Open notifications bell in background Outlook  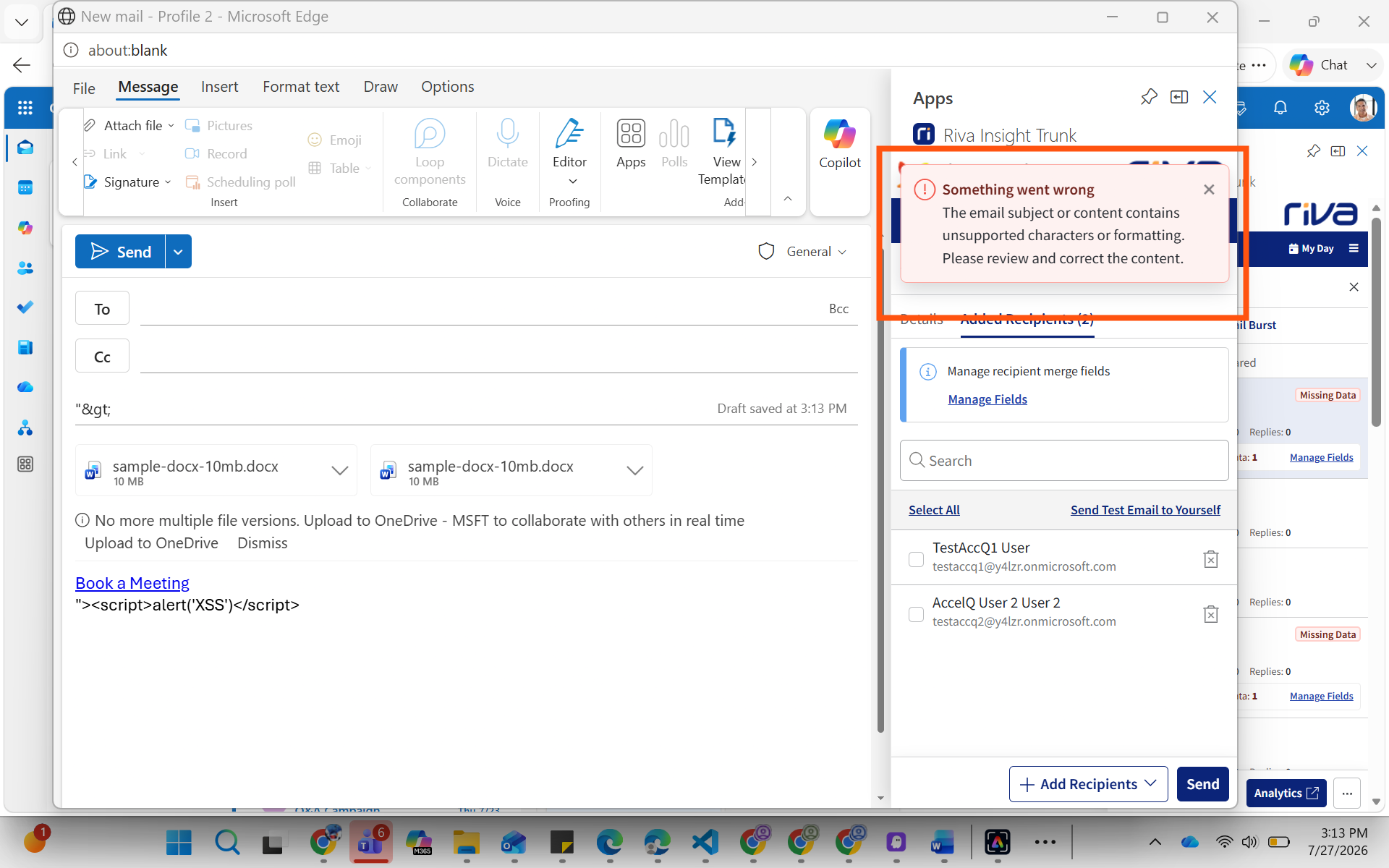(x=1280, y=108)
